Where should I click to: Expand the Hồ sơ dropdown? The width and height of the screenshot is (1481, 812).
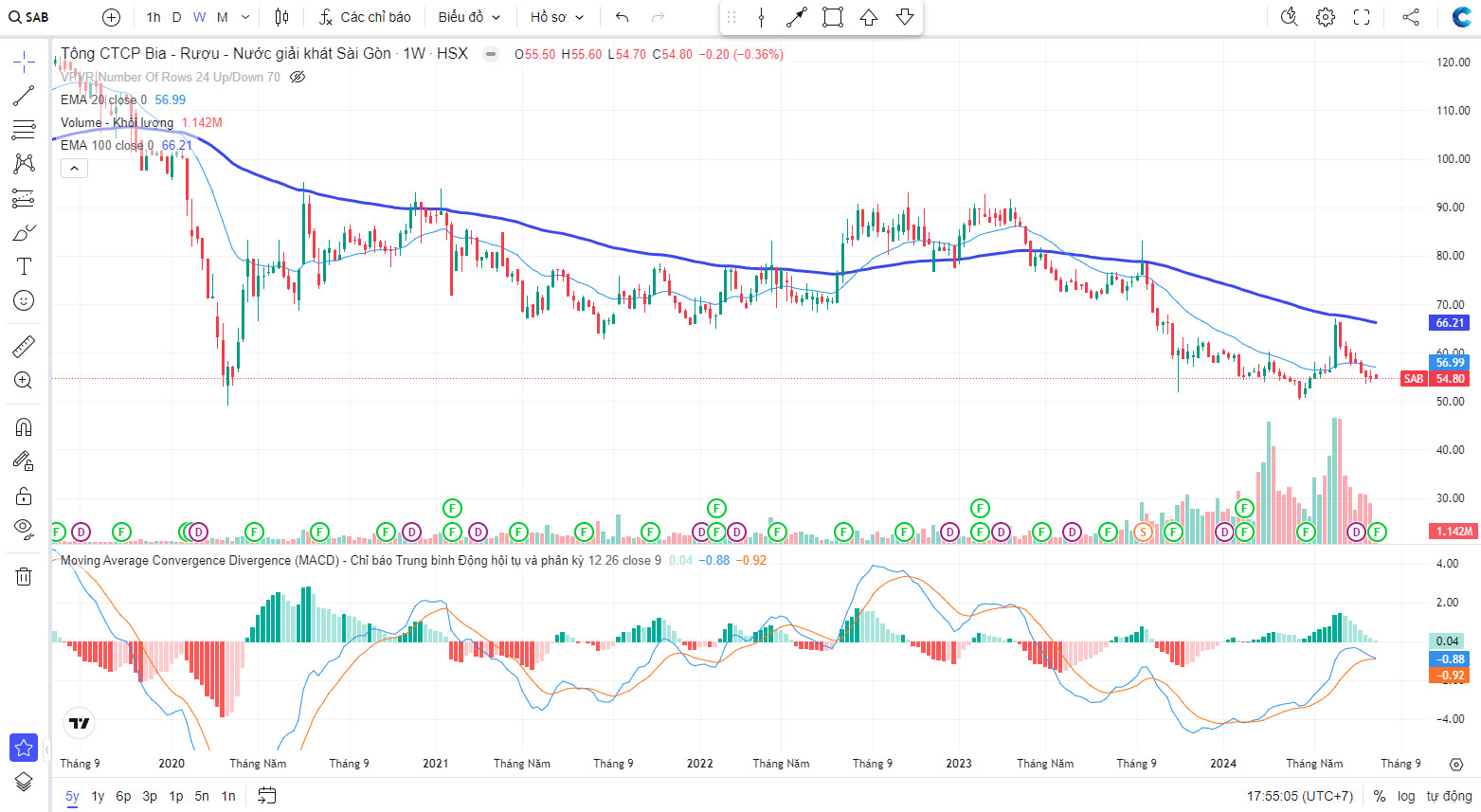pyautogui.click(x=557, y=17)
